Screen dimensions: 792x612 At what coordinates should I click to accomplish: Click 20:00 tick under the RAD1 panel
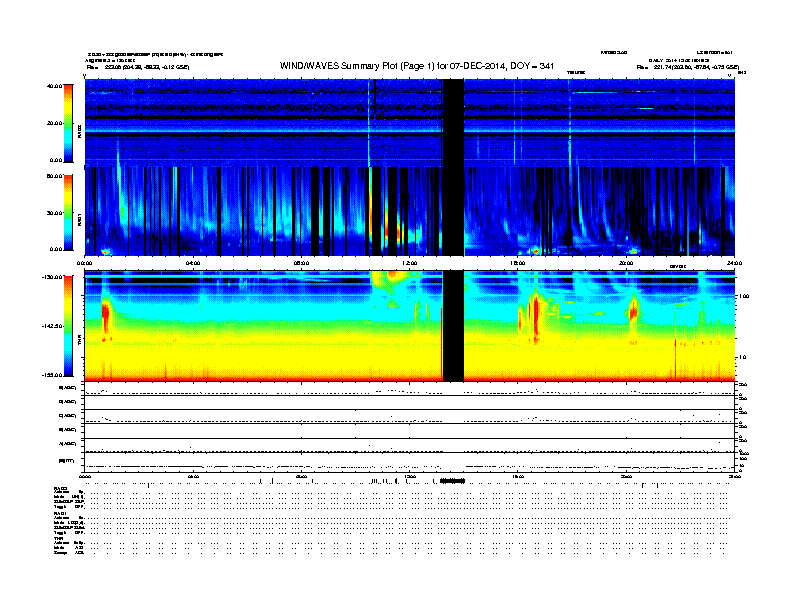[626, 263]
